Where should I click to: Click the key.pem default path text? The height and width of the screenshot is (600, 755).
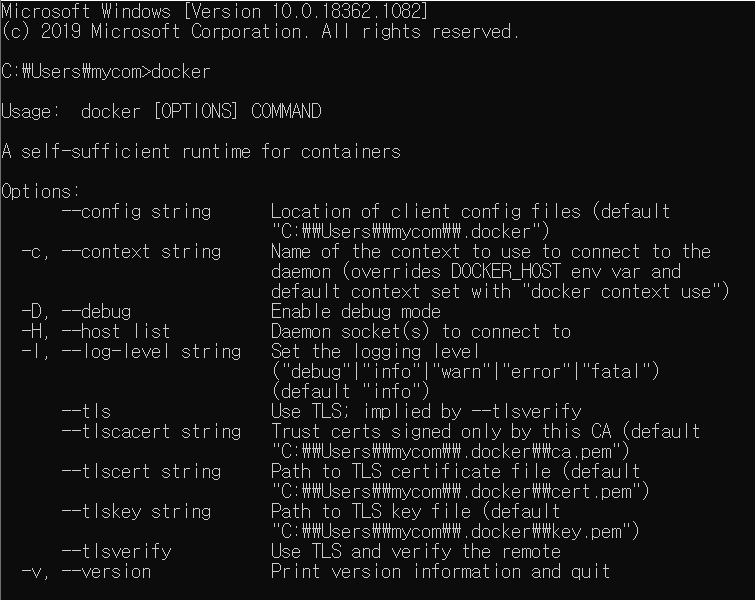[456, 532]
